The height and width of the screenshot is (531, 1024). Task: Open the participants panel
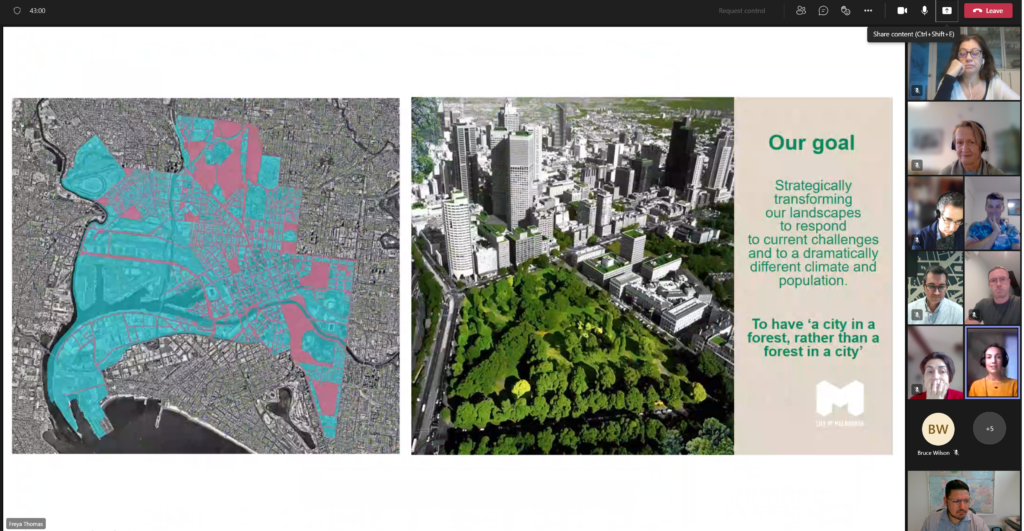[801, 11]
